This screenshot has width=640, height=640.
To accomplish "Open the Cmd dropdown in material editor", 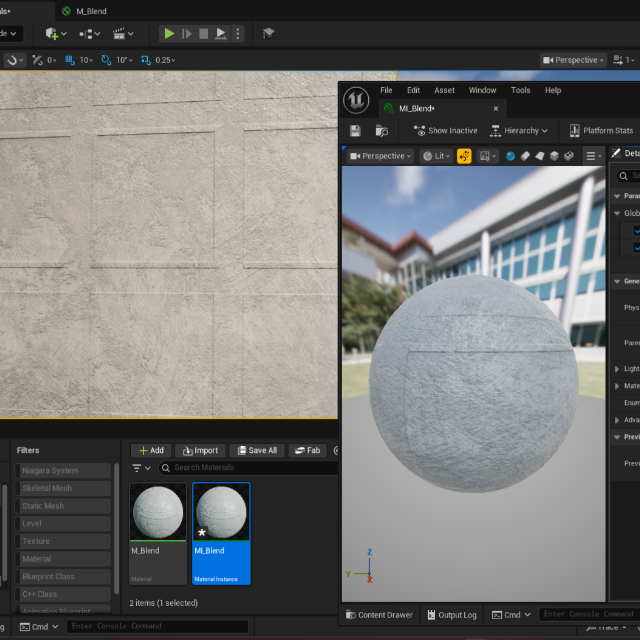I will pyautogui.click(x=511, y=615).
